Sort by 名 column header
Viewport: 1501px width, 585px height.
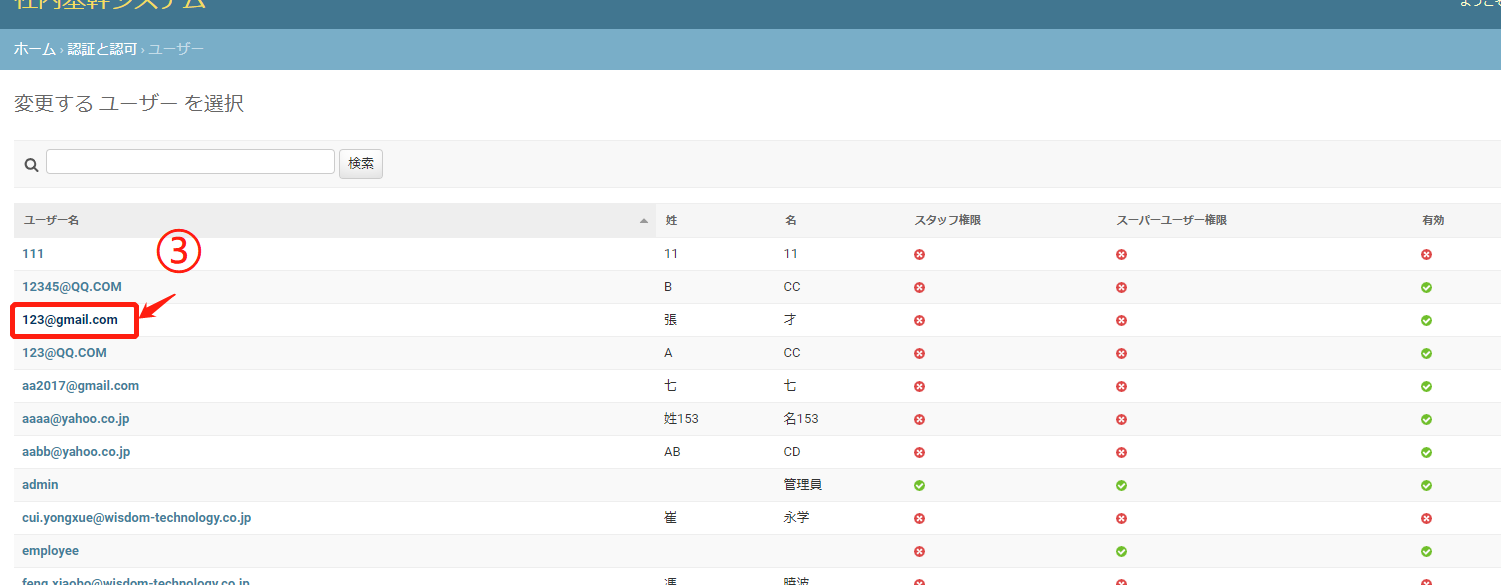pos(791,220)
